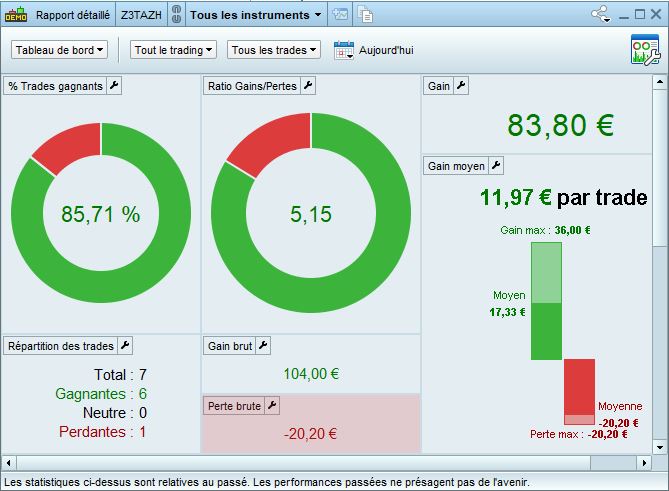Screen dimensions: 669x491
Task: Configure Ratio Gains/Pertes widget wrench
Action: pos(308,86)
